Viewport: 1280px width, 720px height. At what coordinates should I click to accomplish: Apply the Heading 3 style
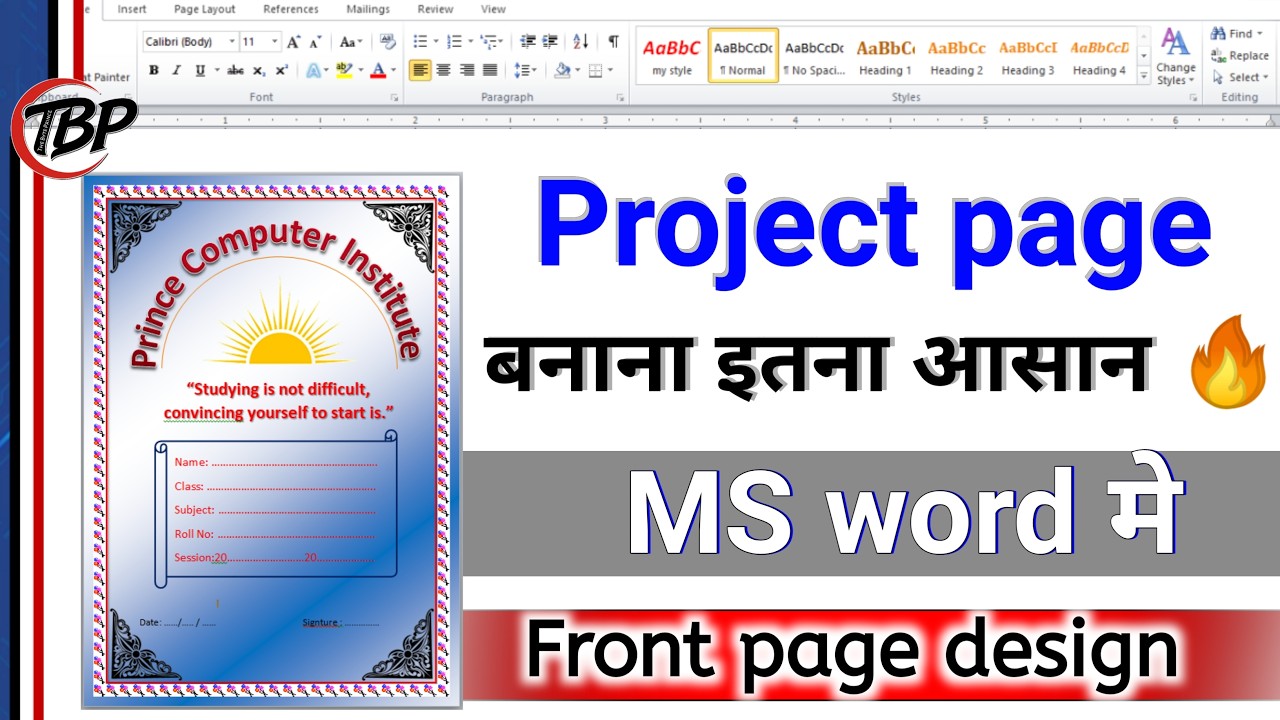pyautogui.click(x=1028, y=56)
